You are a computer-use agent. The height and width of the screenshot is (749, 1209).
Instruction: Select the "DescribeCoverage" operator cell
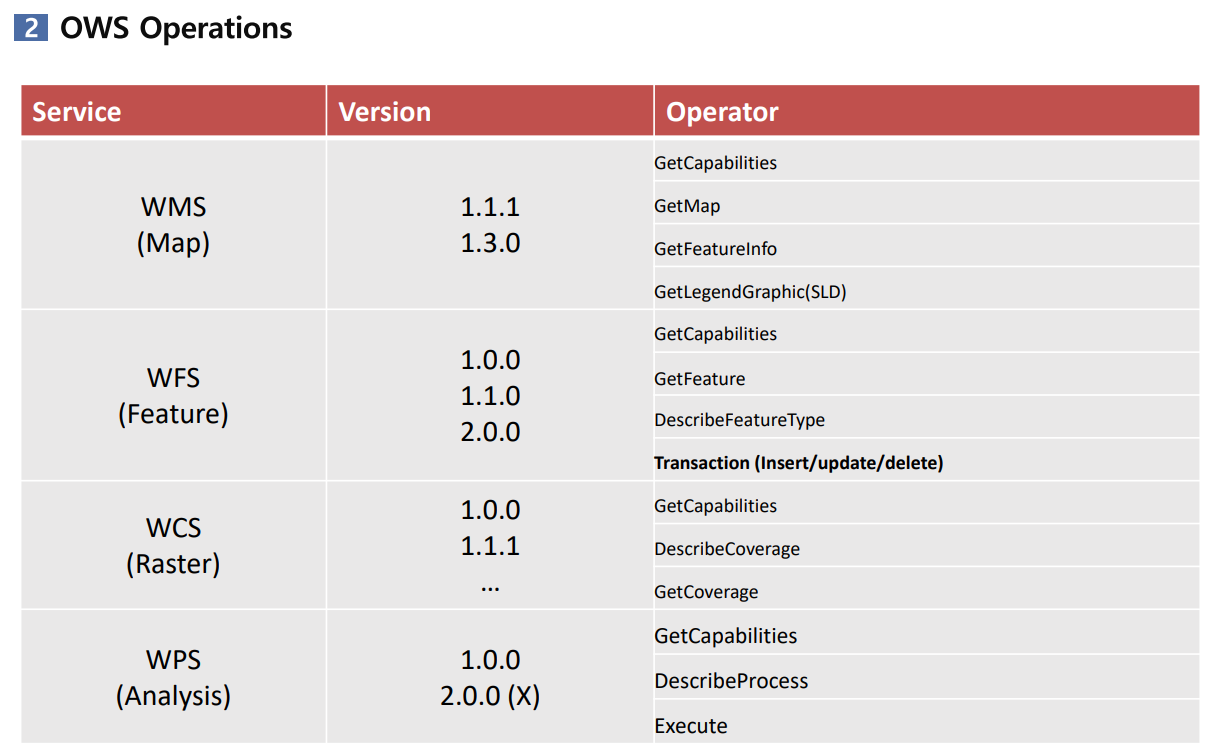click(927, 547)
